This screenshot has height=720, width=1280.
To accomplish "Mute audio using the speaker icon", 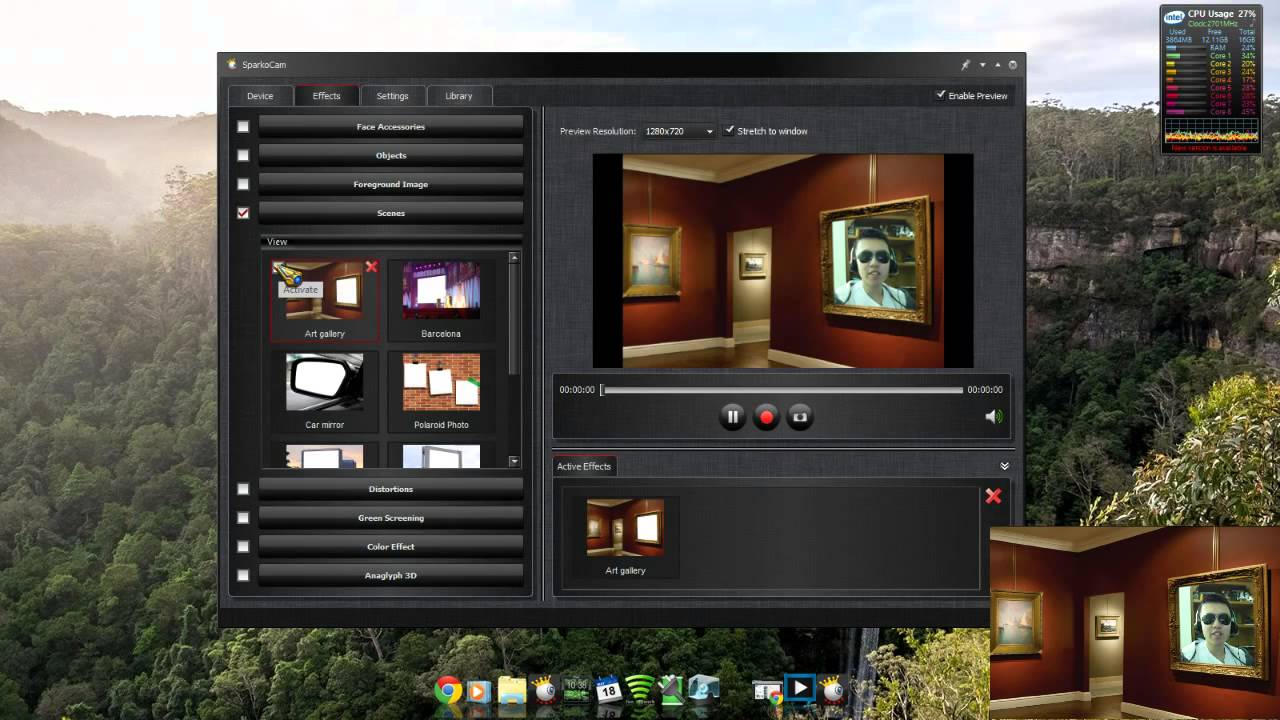I will tap(993, 417).
